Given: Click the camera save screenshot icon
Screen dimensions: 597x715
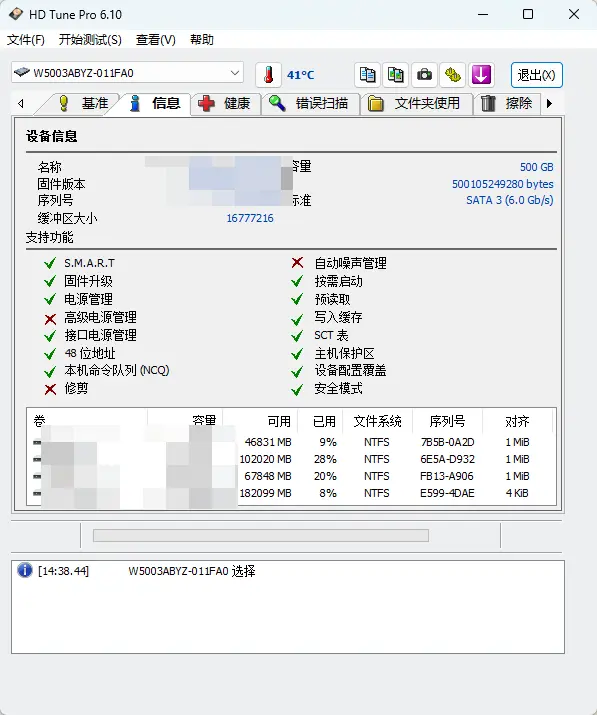Looking at the screenshot, I should (x=424, y=74).
